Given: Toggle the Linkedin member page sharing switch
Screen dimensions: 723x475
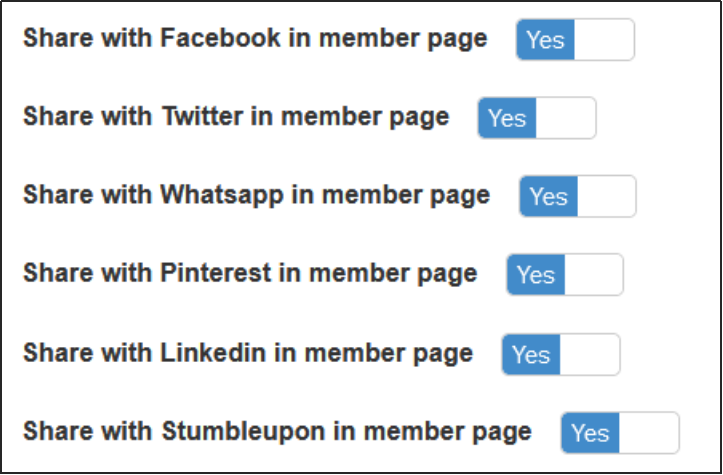Looking at the screenshot, I should pos(561,354).
